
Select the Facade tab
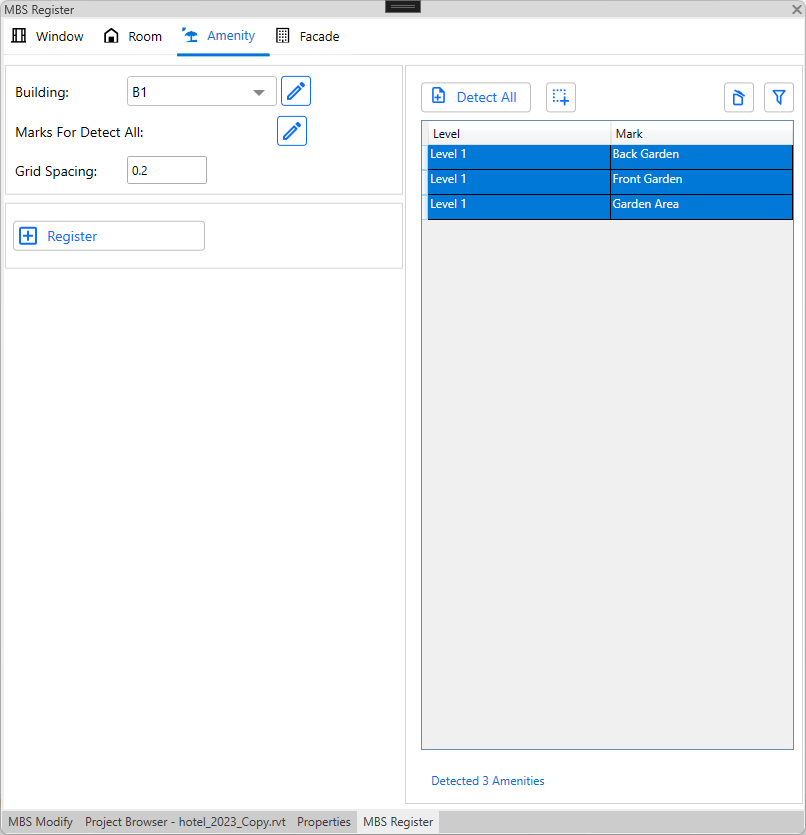tap(308, 36)
